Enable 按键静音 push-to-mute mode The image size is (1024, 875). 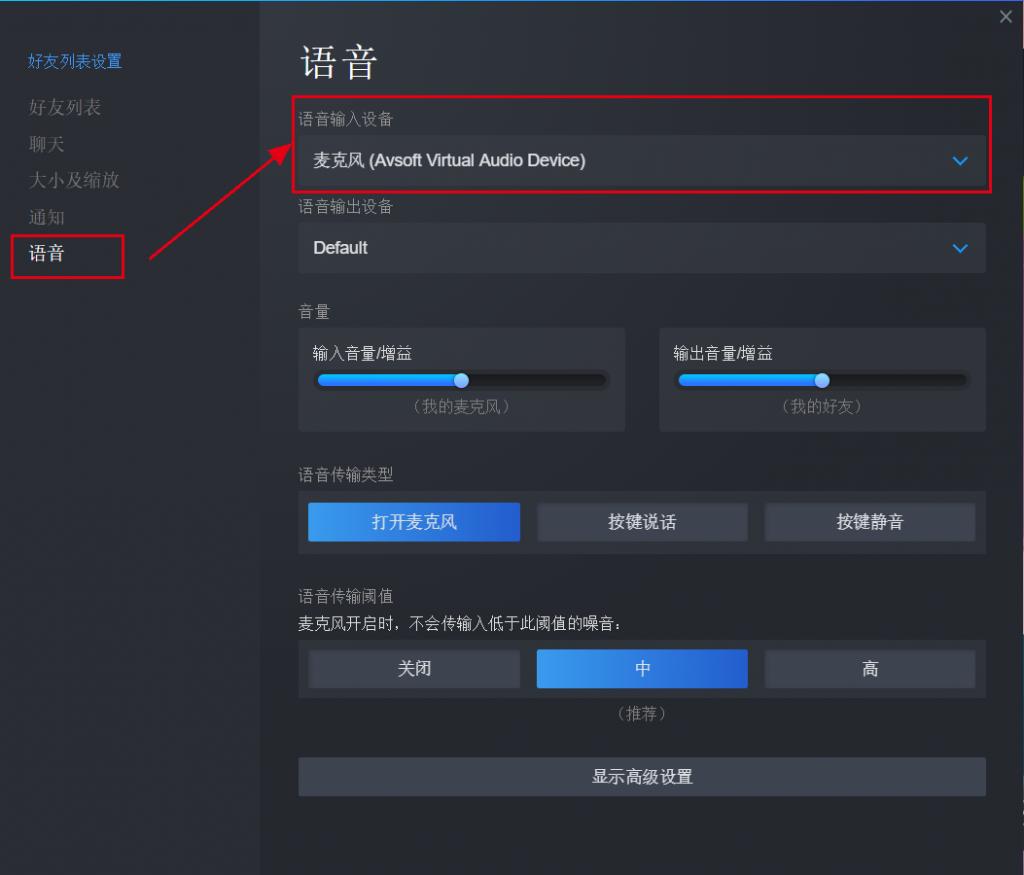[870, 522]
